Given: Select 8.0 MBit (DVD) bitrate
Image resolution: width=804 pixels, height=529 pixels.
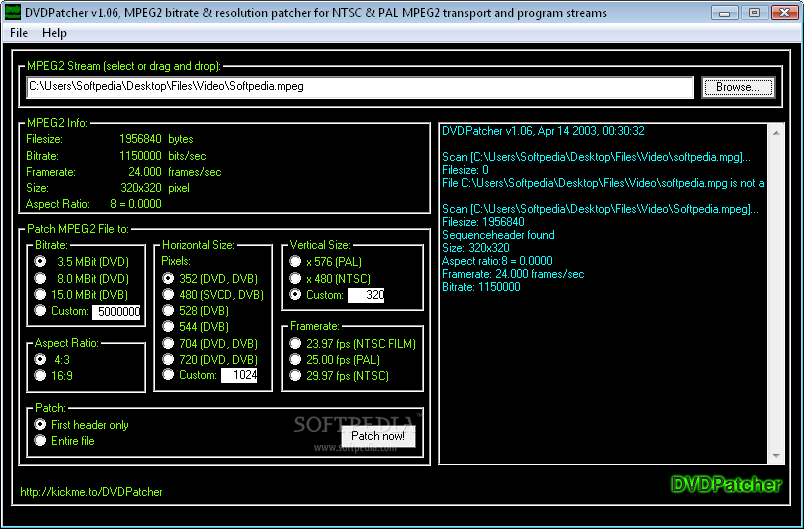Looking at the screenshot, I should pyautogui.click(x=82, y=279).
